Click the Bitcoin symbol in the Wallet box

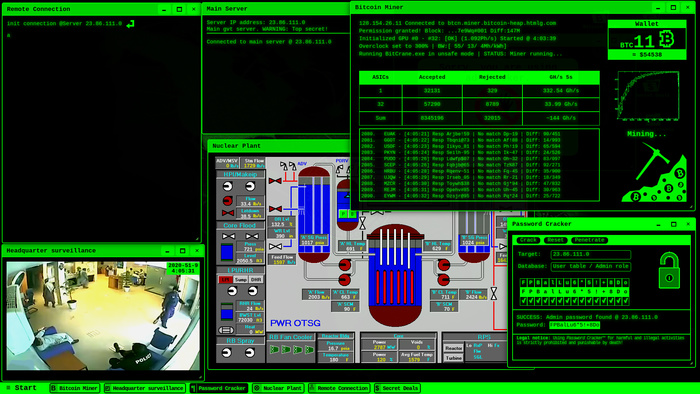point(667,40)
